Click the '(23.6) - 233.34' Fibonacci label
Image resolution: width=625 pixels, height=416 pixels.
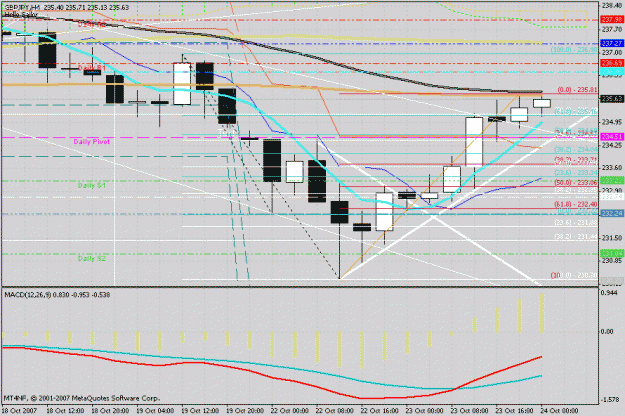tap(576, 173)
